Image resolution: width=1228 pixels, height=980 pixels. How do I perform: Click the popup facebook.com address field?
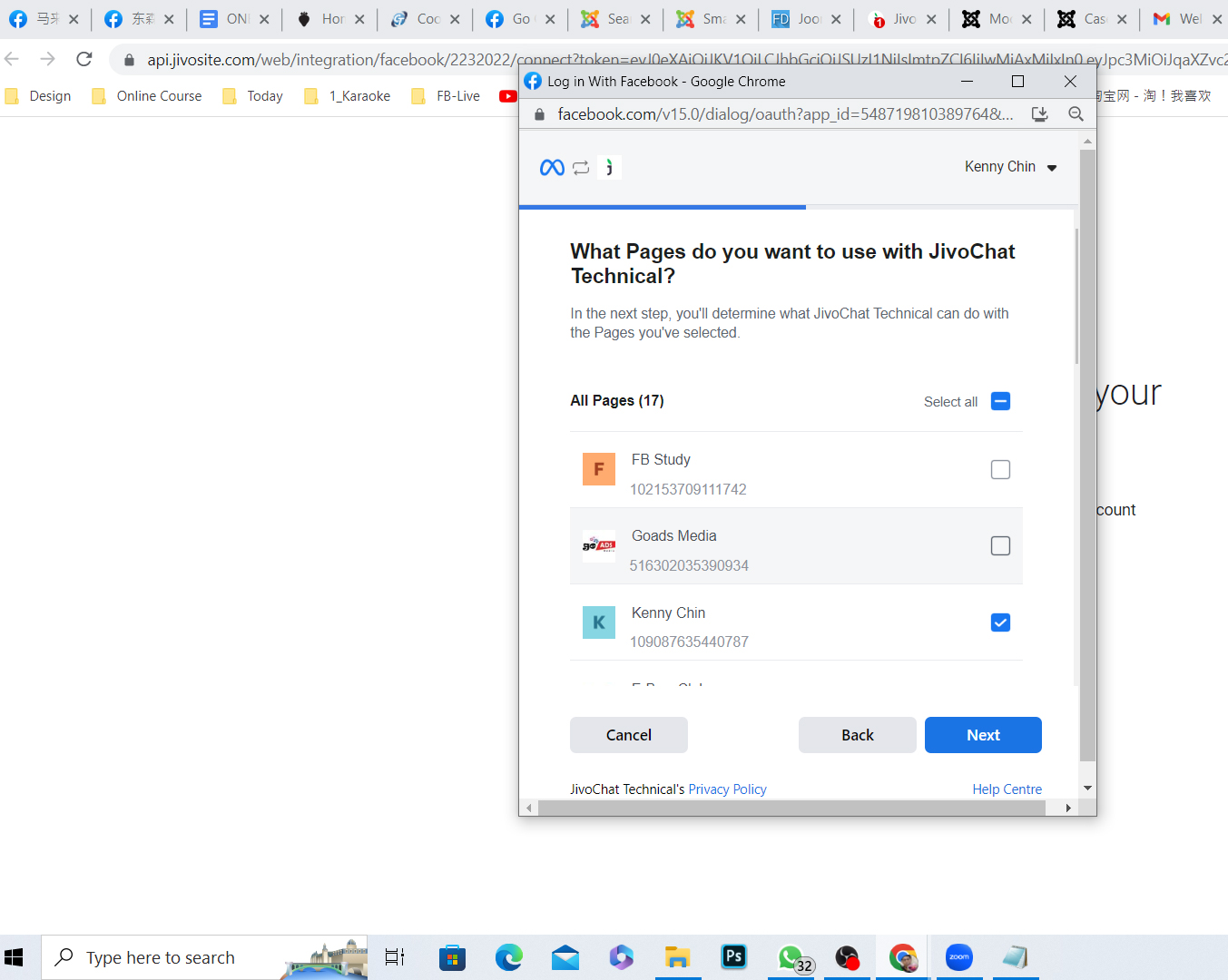click(x=785, y=114)
